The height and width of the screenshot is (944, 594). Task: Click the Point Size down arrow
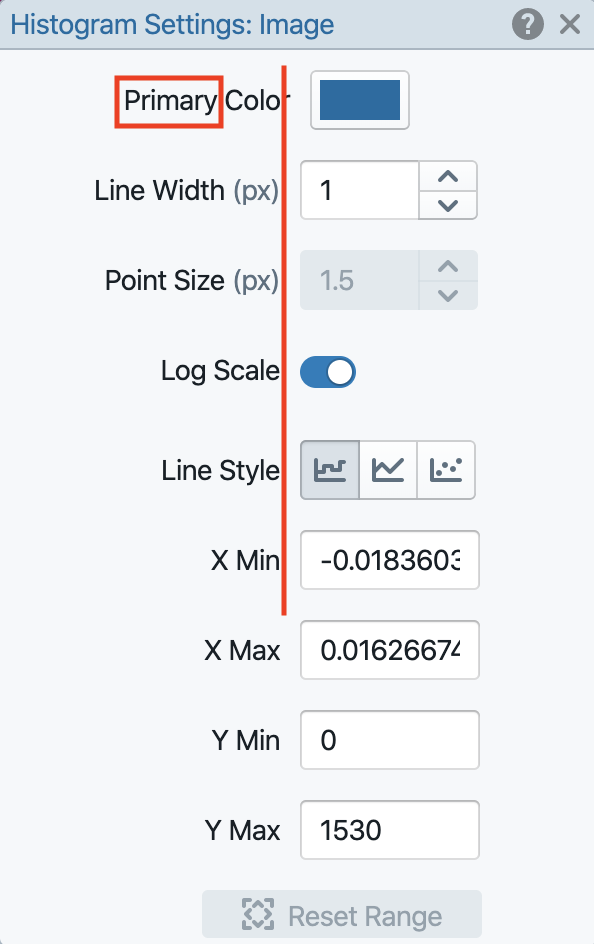click(447, 294)
